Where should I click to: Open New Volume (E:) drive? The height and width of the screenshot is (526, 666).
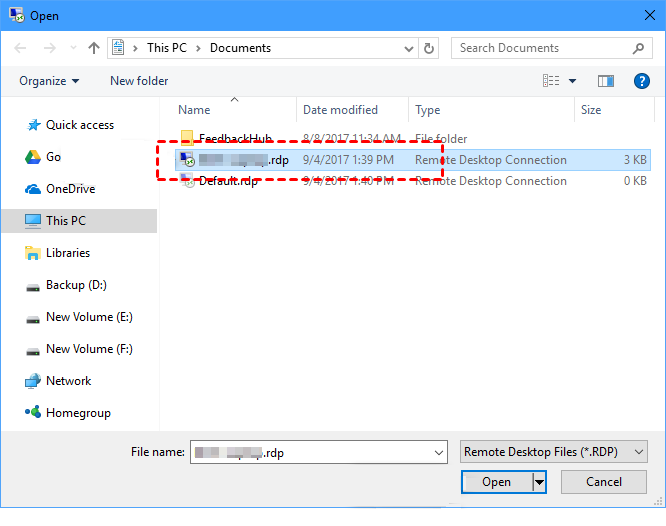(89, 317)
